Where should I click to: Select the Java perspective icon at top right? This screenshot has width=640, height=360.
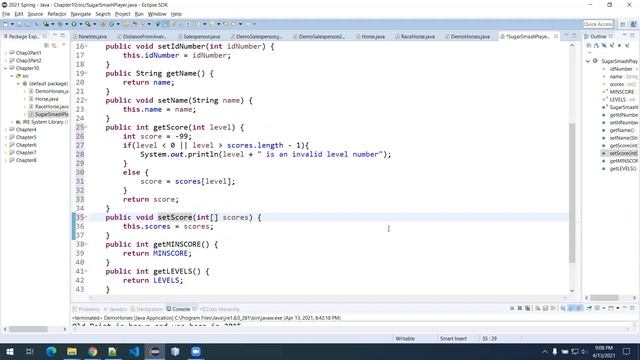click(x=633, y=24)
